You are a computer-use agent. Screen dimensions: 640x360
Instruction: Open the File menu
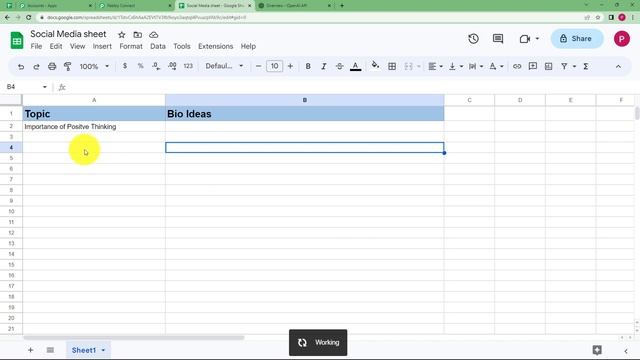(x=36, y=47)
